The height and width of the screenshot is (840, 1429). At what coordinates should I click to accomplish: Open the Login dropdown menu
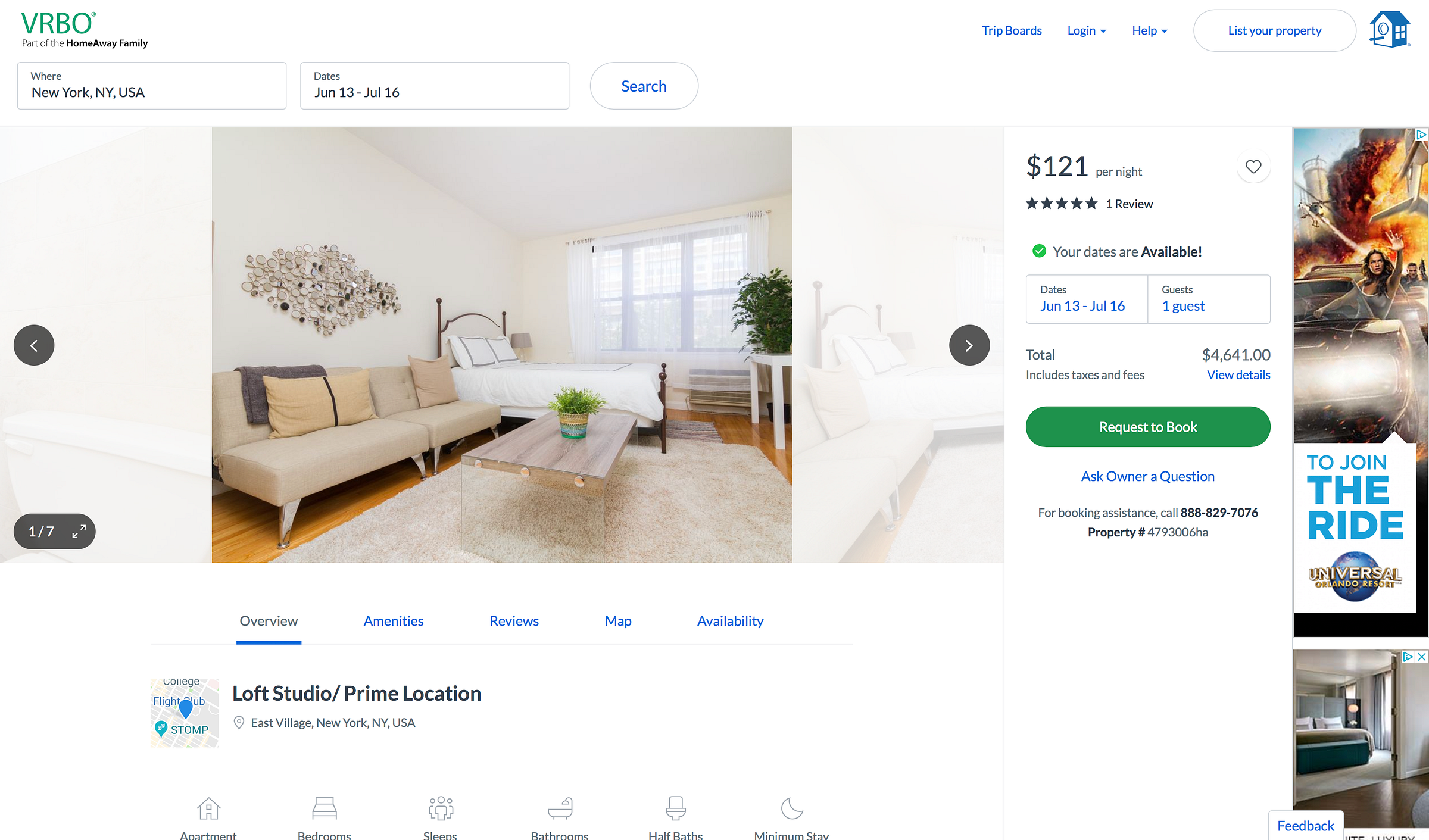click(1087, 30)
